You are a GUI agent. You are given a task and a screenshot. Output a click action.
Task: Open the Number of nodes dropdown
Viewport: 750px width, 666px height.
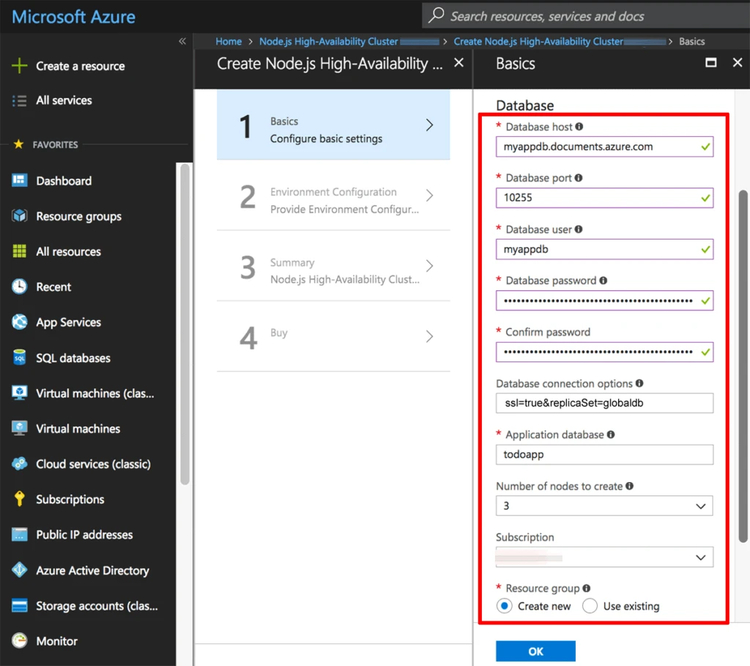point(604,506)
